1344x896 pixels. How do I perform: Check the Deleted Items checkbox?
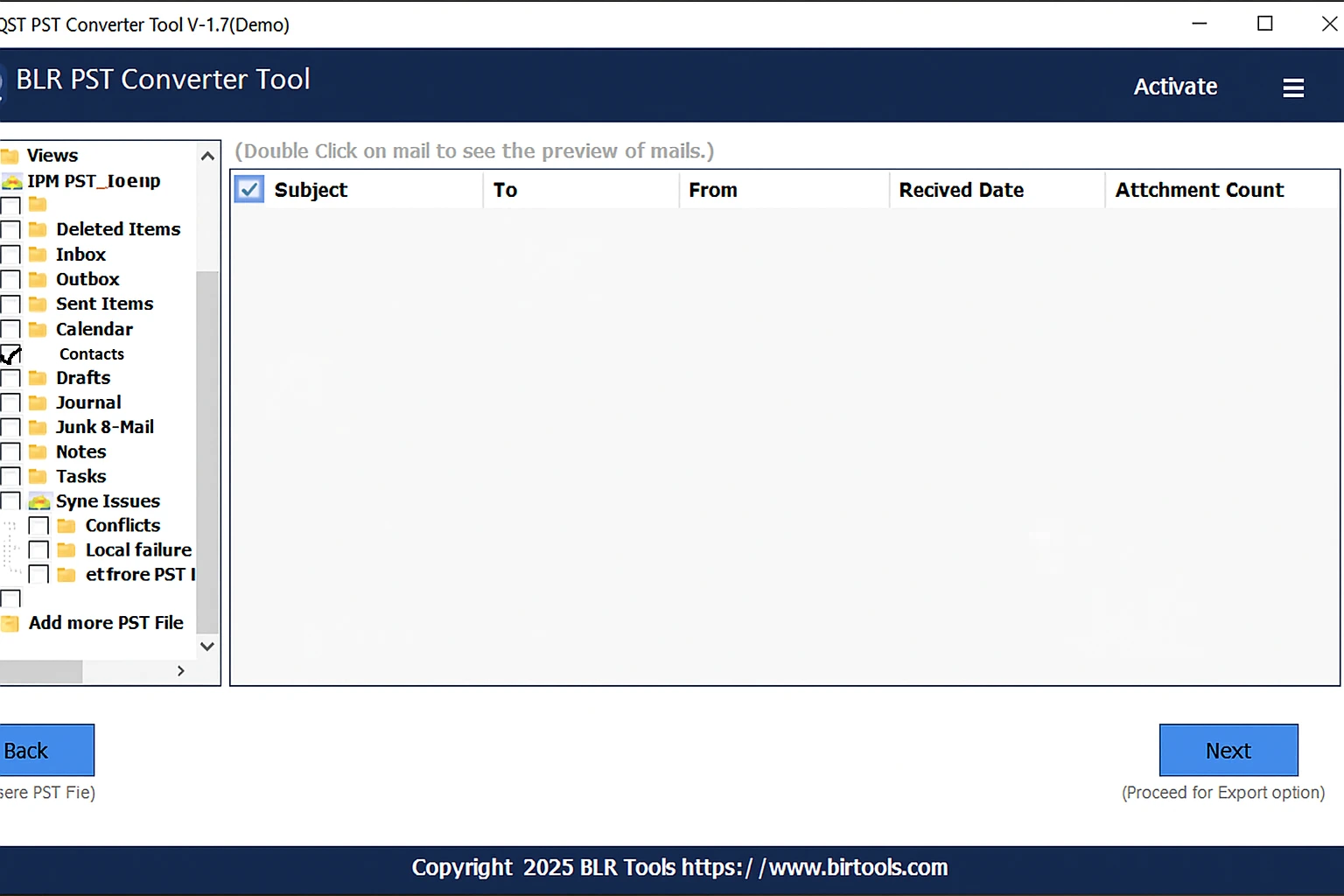[x=10, y=229]
